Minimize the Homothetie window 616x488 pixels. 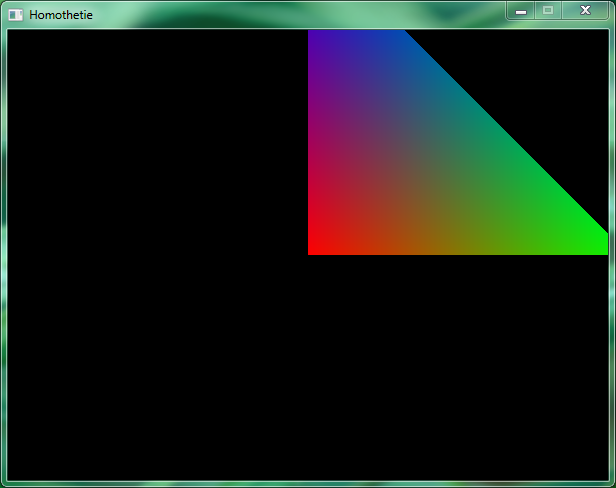521,11
